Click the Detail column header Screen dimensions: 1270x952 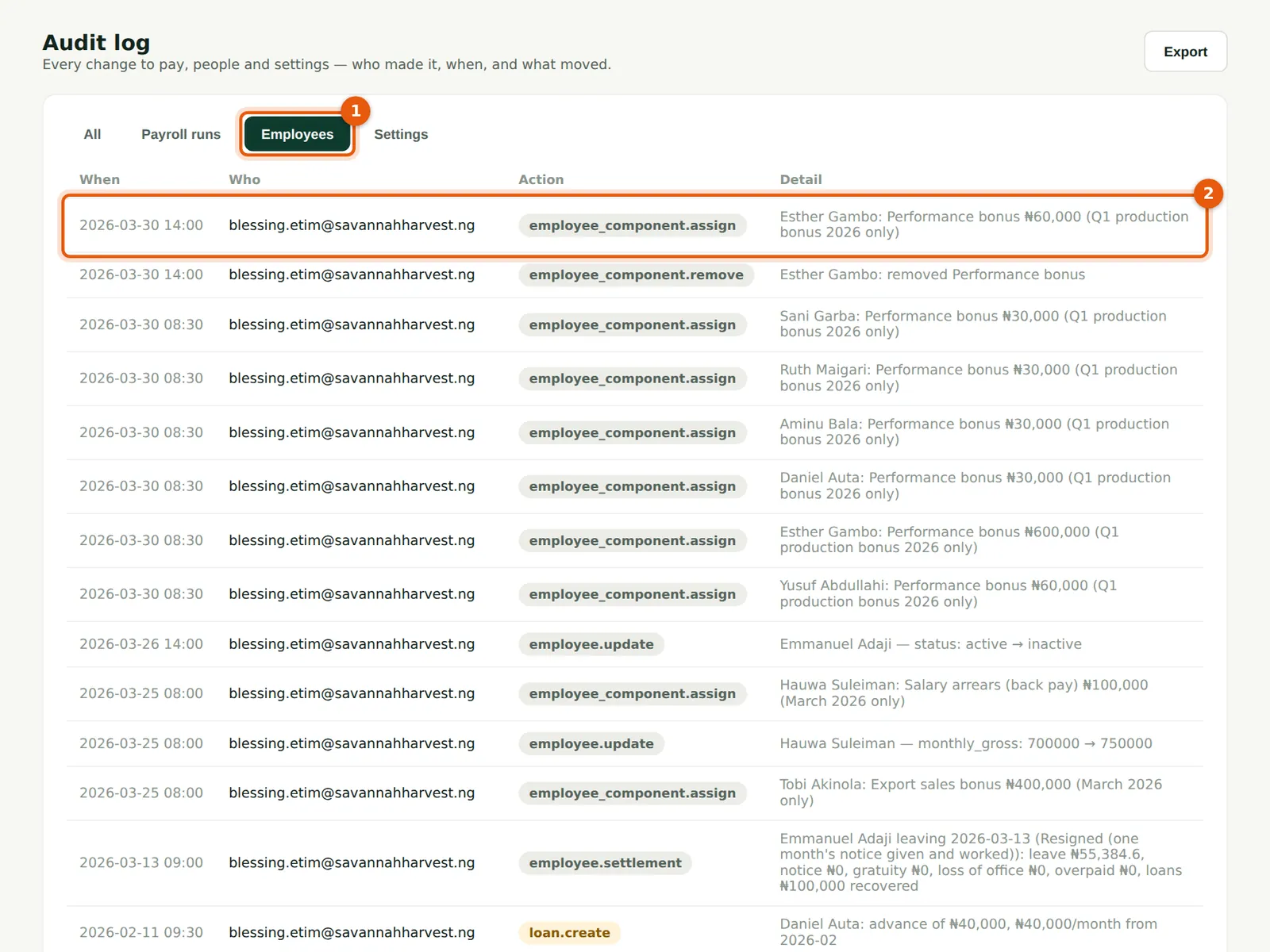tap(800, 179)
